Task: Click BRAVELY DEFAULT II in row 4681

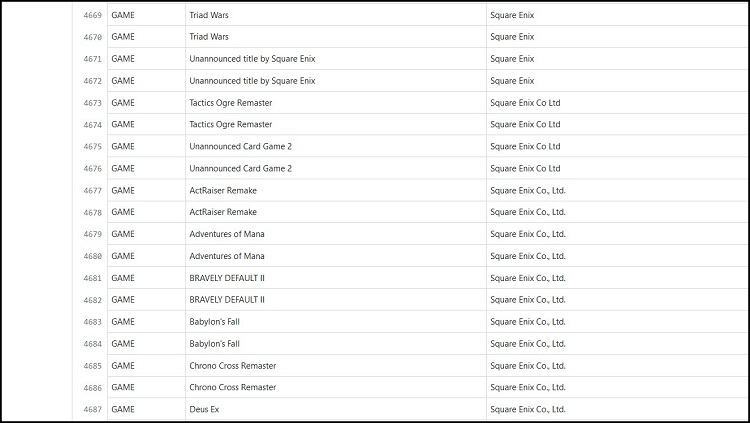Action: pos(227,278)
